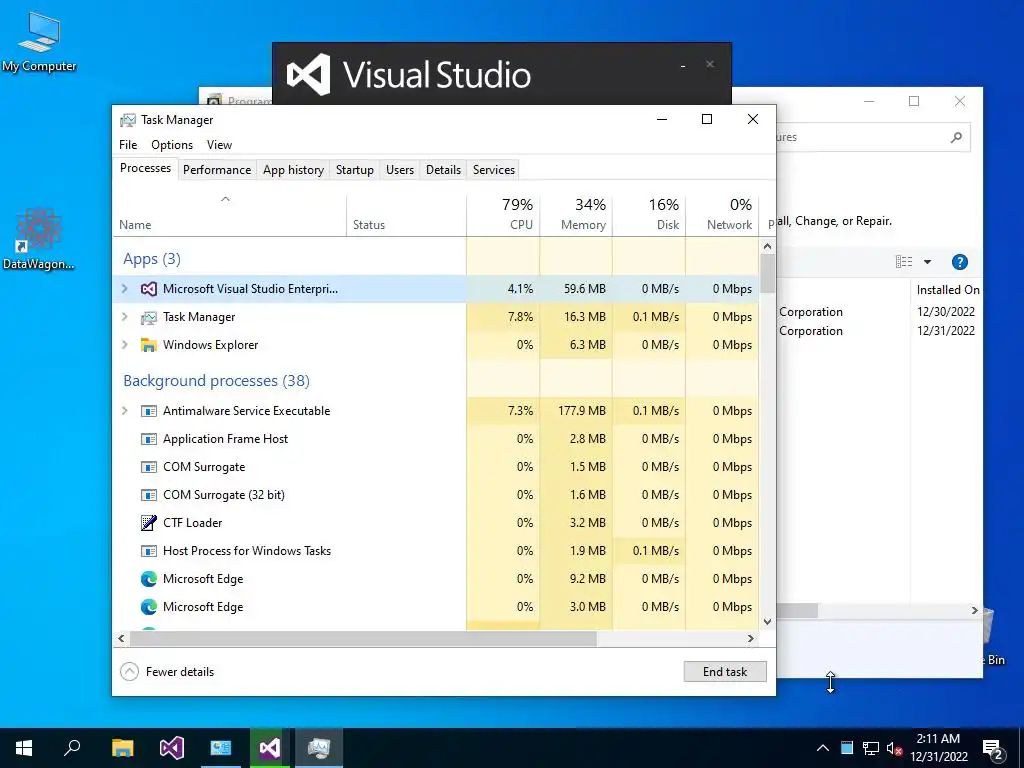This screenshot has height=768, width=1024.
Task: Sort processes by Disk column
Action: 650,215
